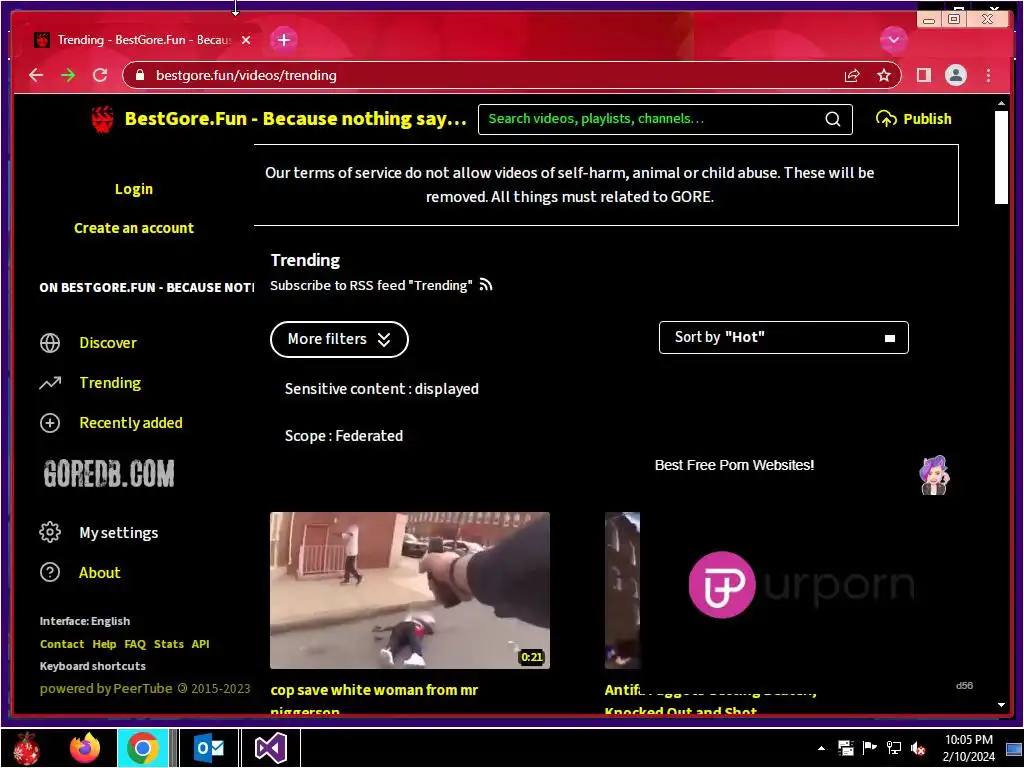The width and height of the screenshot is (1024, 768).
Task: Share this page from the address bar
Action: coord(852,76)
